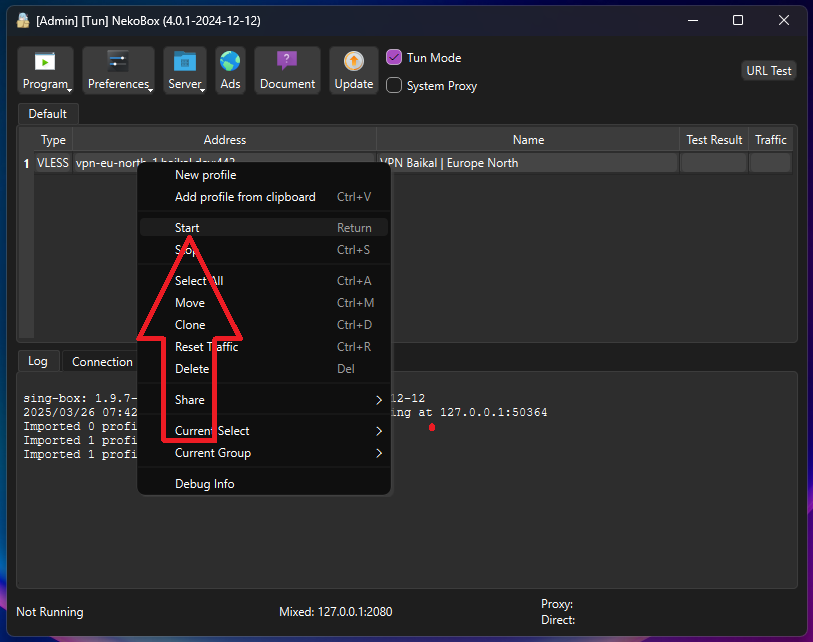The image size is (813, 642).
Task: Choose Delete from the context menu
Action: [x=264, y=369]
